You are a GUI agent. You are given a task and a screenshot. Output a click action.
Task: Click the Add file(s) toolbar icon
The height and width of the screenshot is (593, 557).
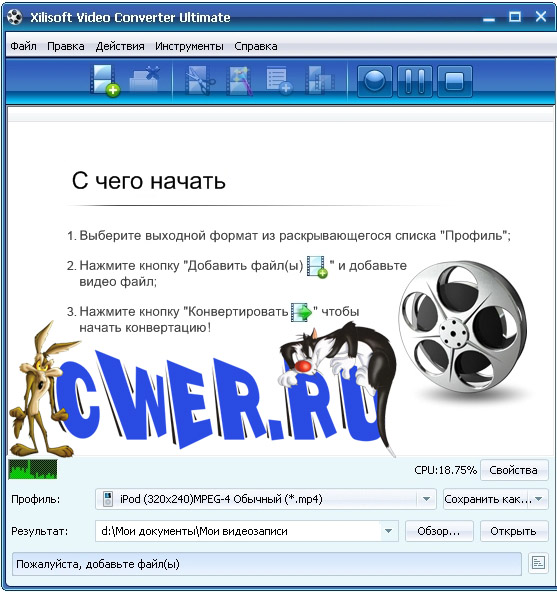pos(105,81)
